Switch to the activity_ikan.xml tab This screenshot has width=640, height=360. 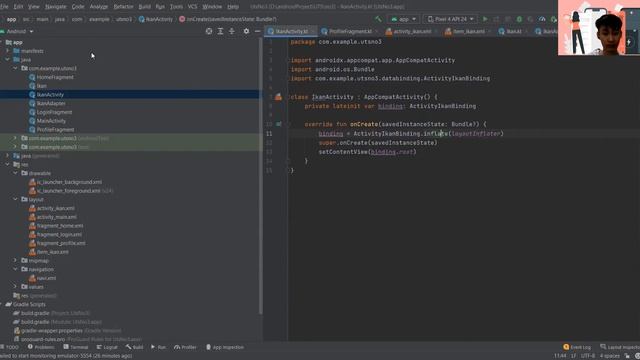click(x=411, y=31)
